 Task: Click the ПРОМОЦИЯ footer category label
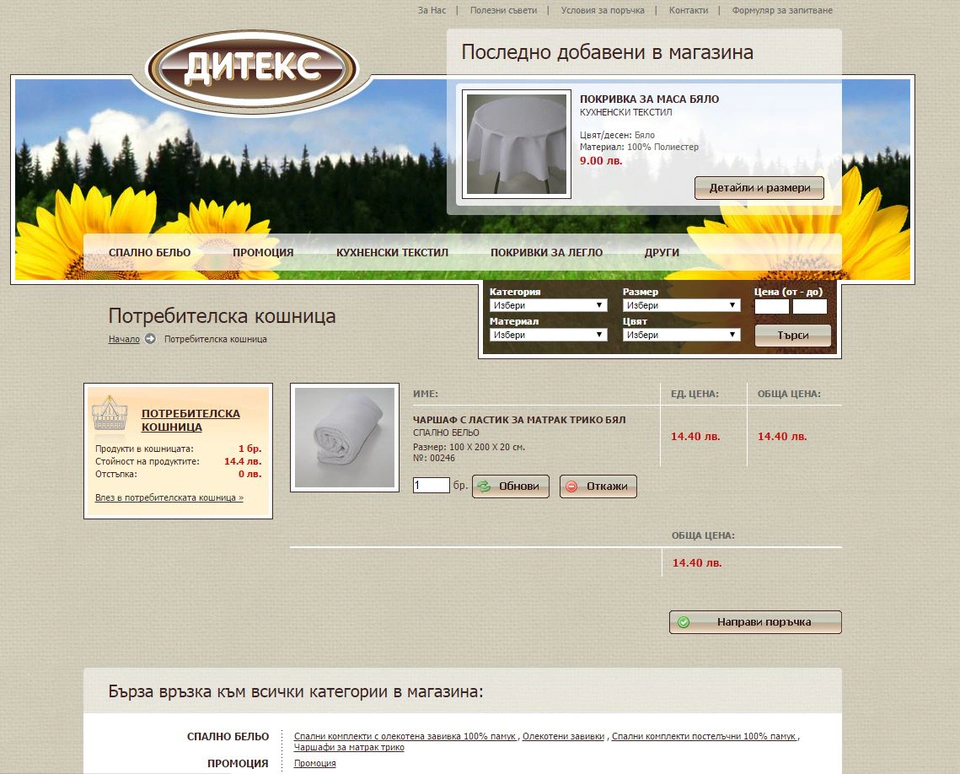pyautogui.click(x=238, y=764)
